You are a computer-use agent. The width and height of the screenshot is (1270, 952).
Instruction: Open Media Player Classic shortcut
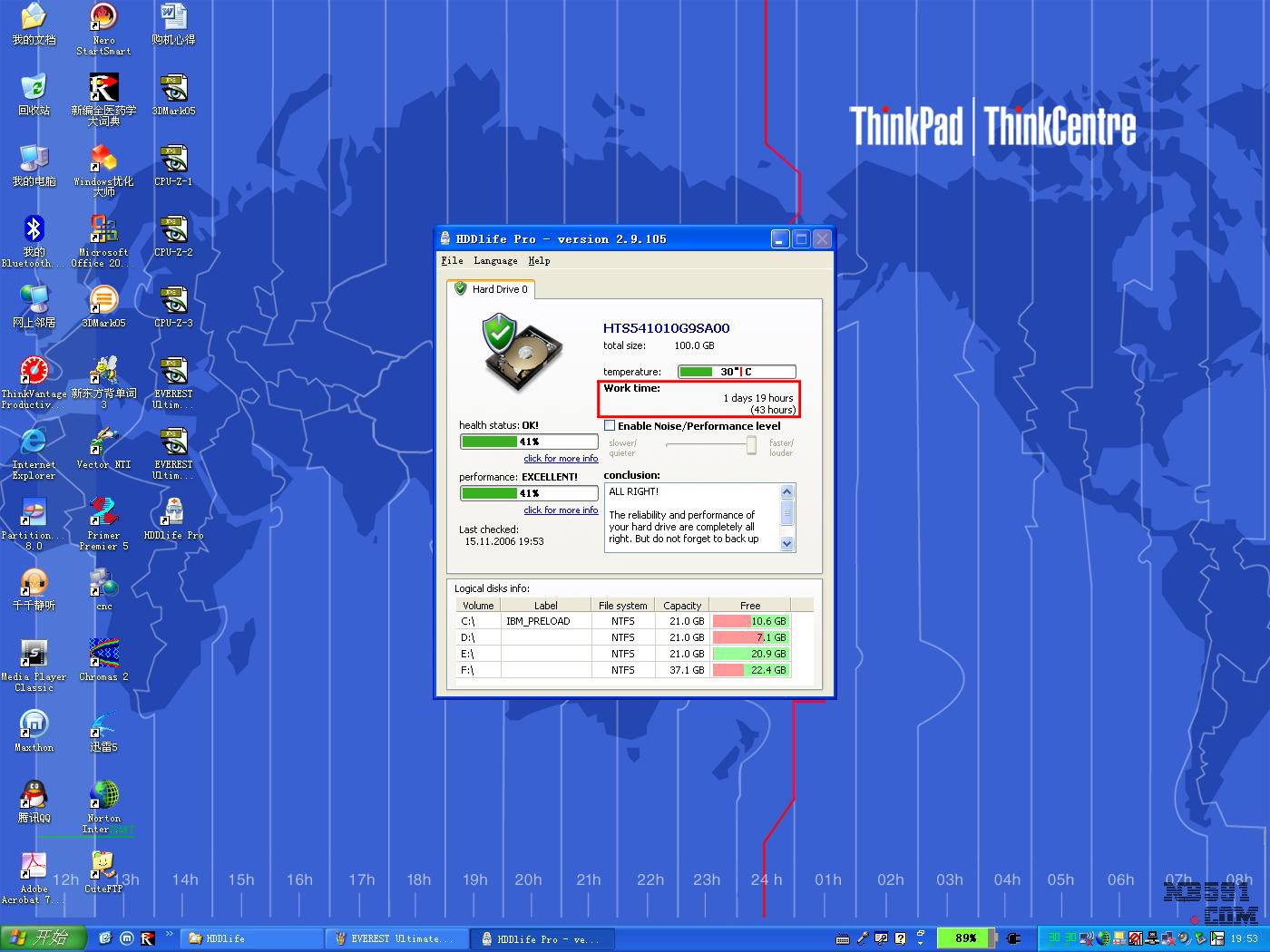[34, 655]
